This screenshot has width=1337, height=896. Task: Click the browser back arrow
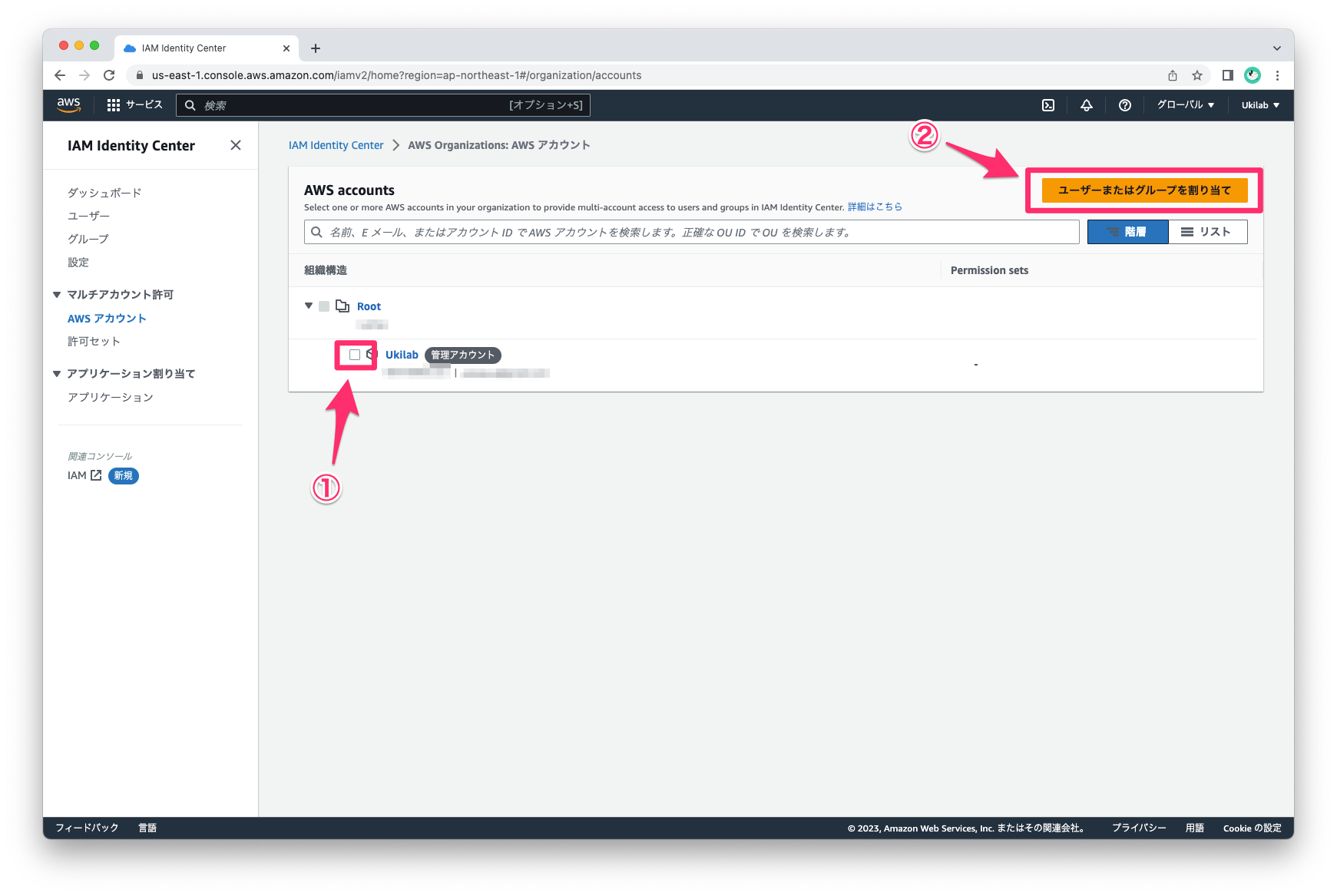tap(60, 75)
